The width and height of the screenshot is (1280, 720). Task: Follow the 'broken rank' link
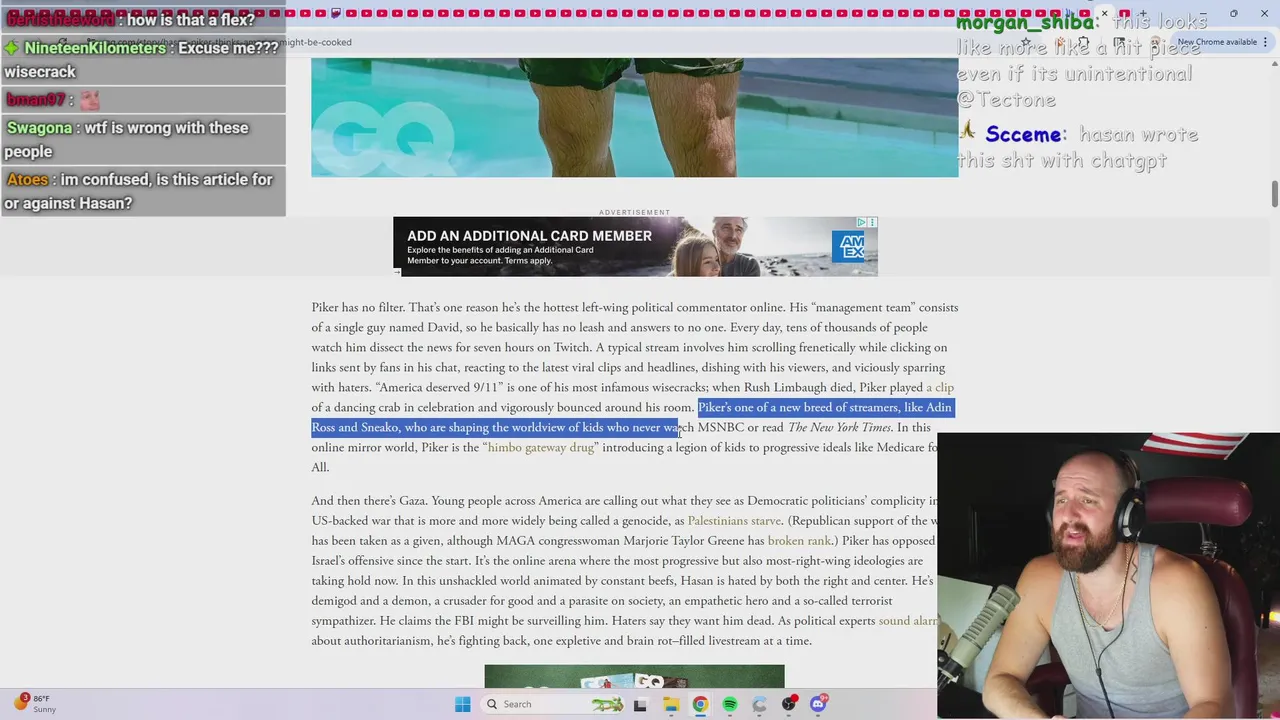coord(800,540)
